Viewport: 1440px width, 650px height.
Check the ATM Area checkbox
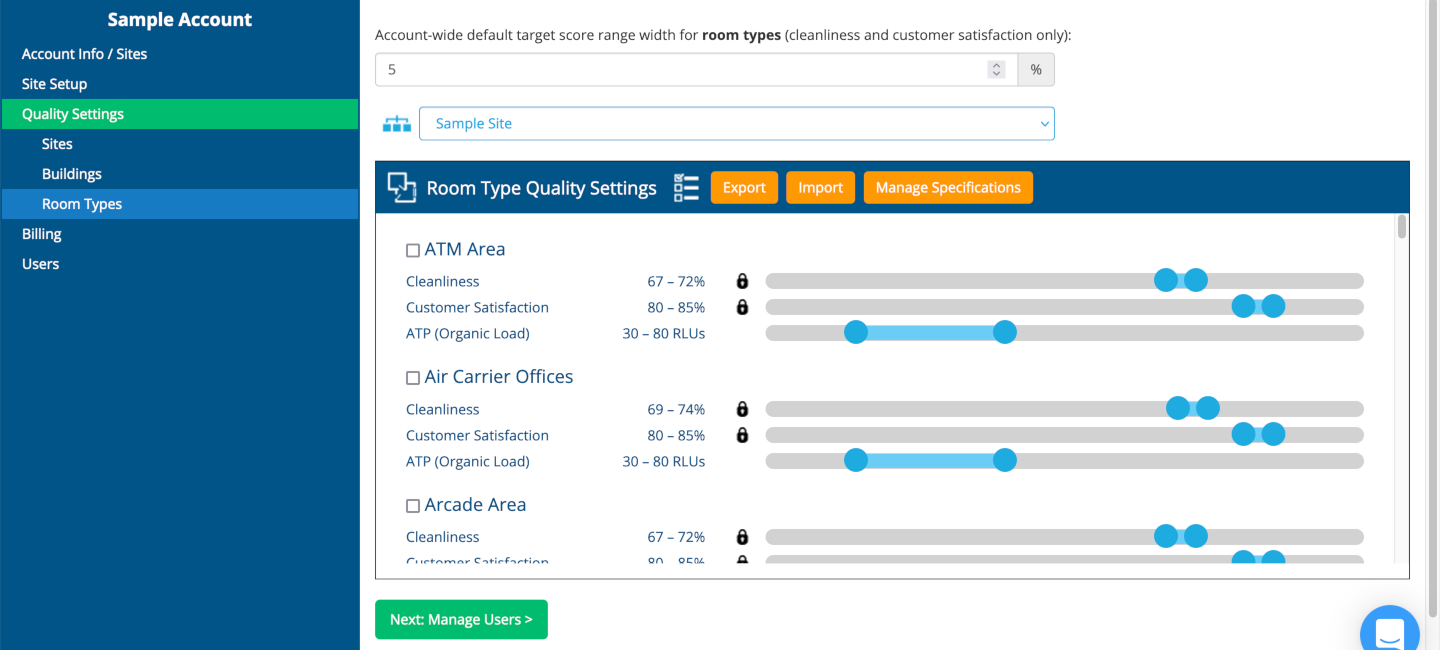click(413, 250)
